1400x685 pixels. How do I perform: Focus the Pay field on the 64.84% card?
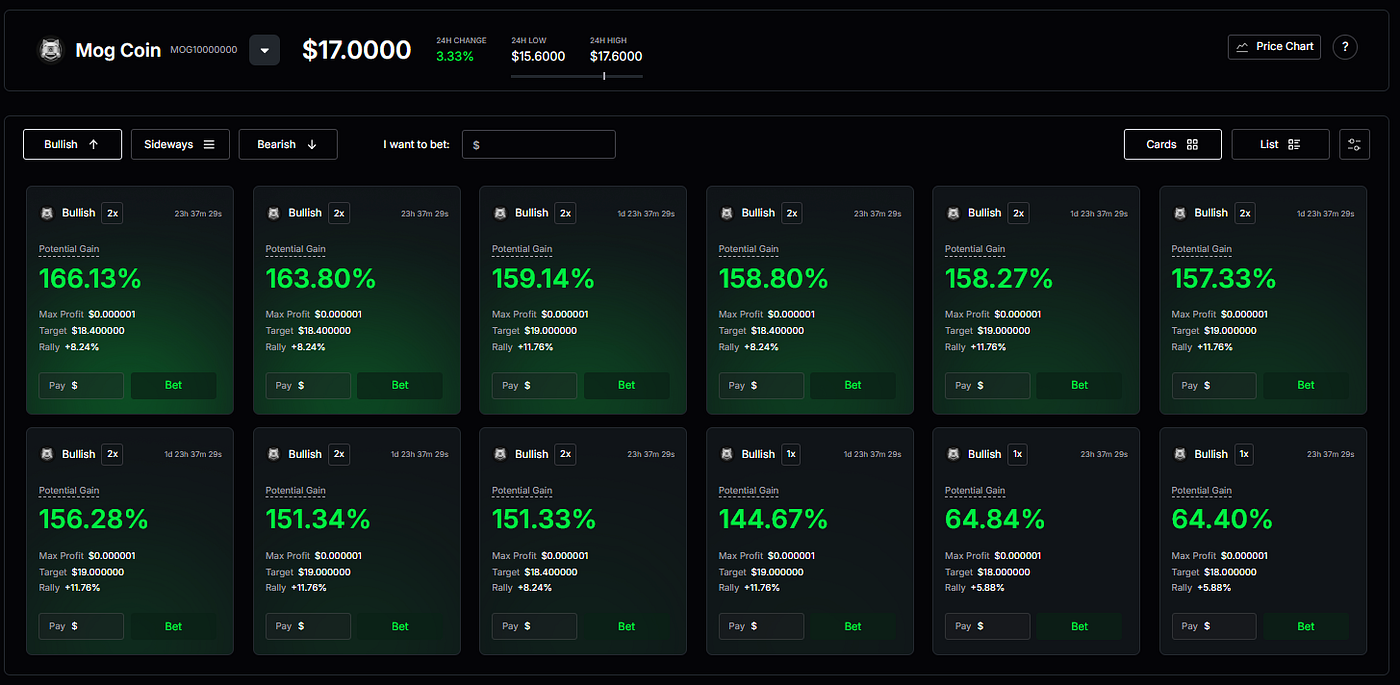pos(987,626)
